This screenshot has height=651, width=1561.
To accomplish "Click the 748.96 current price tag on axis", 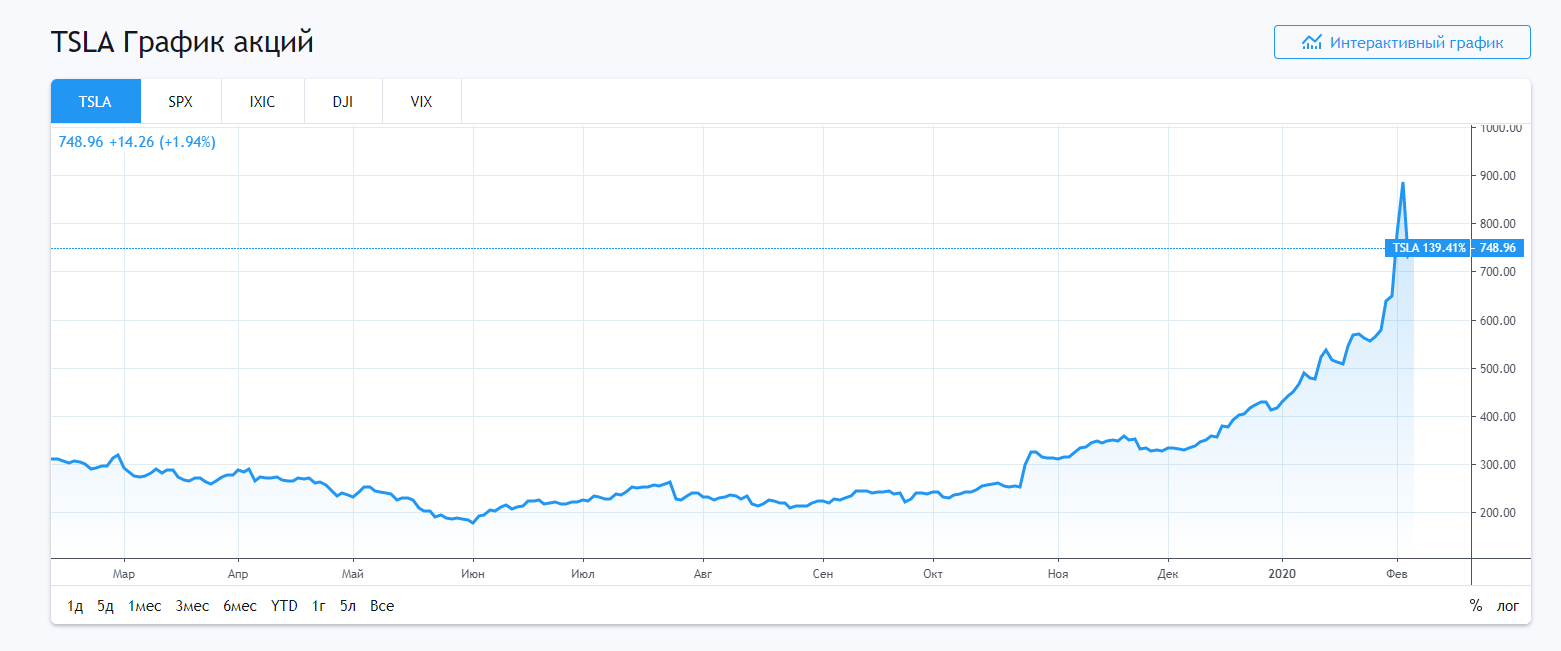I will [x=1499, y=248].
